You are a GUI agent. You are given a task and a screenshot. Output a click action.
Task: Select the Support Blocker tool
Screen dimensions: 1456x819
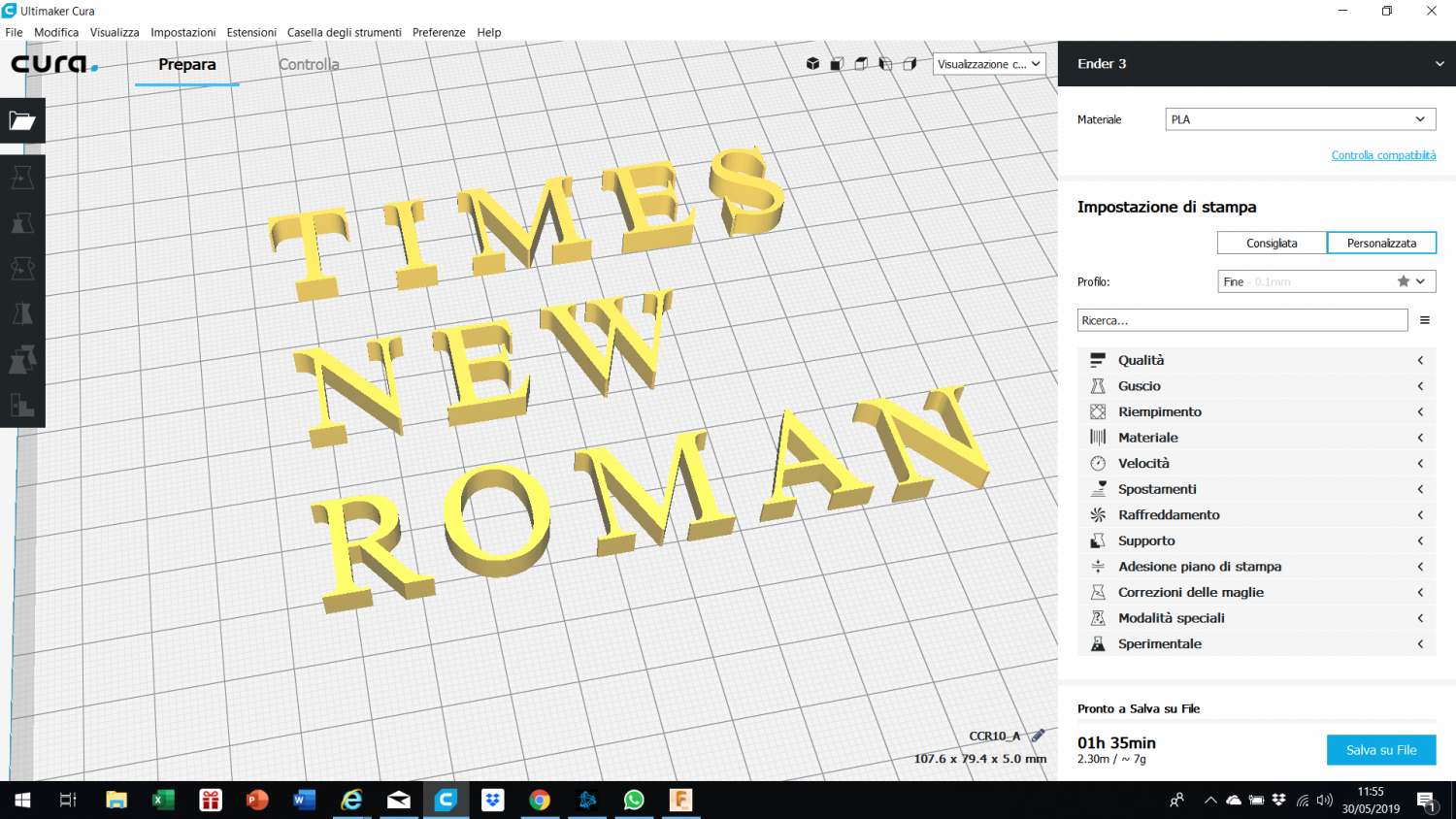pos(22,406)
